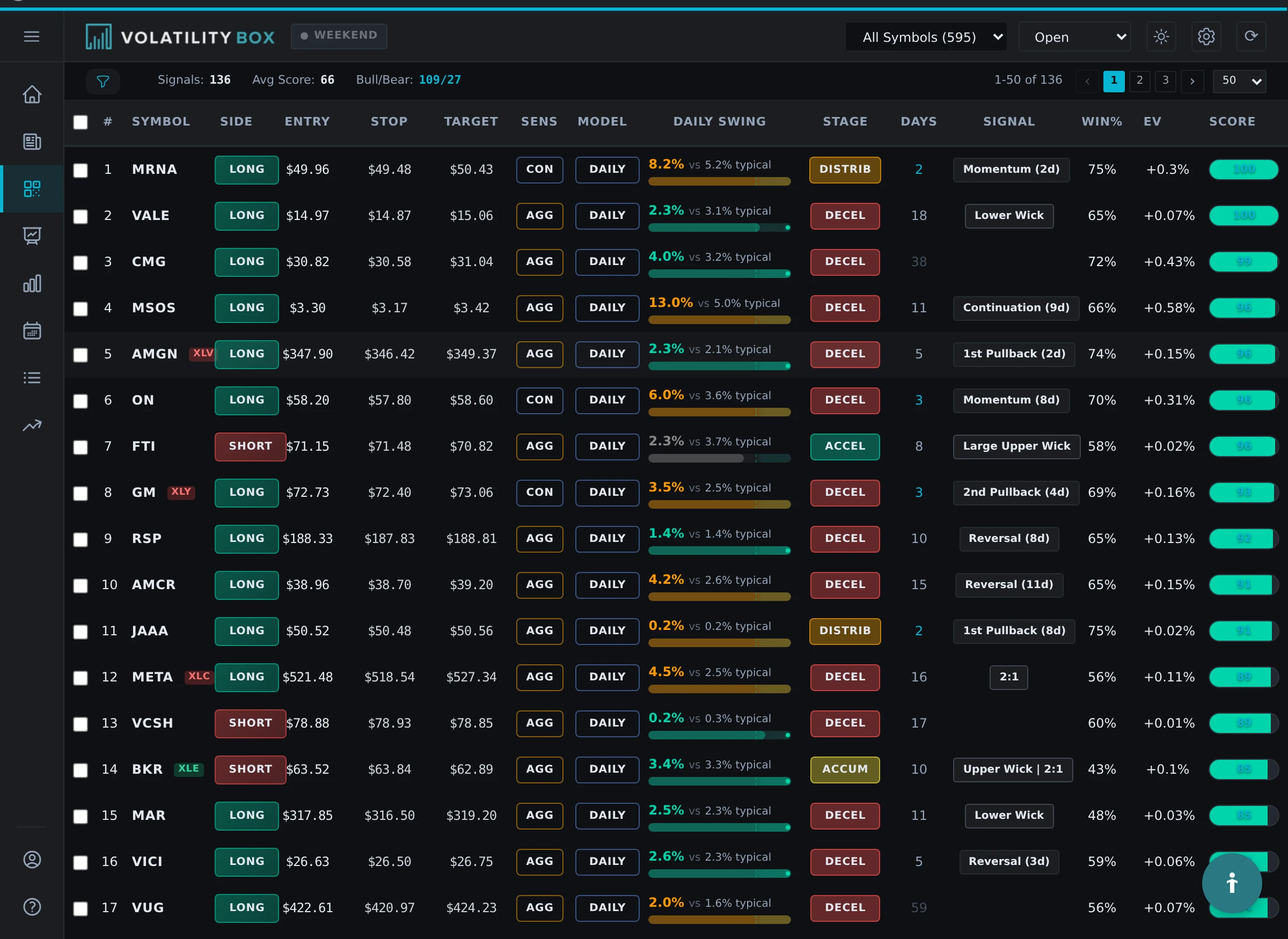Click the XLE sector tag on BKR

coord(189,768)
